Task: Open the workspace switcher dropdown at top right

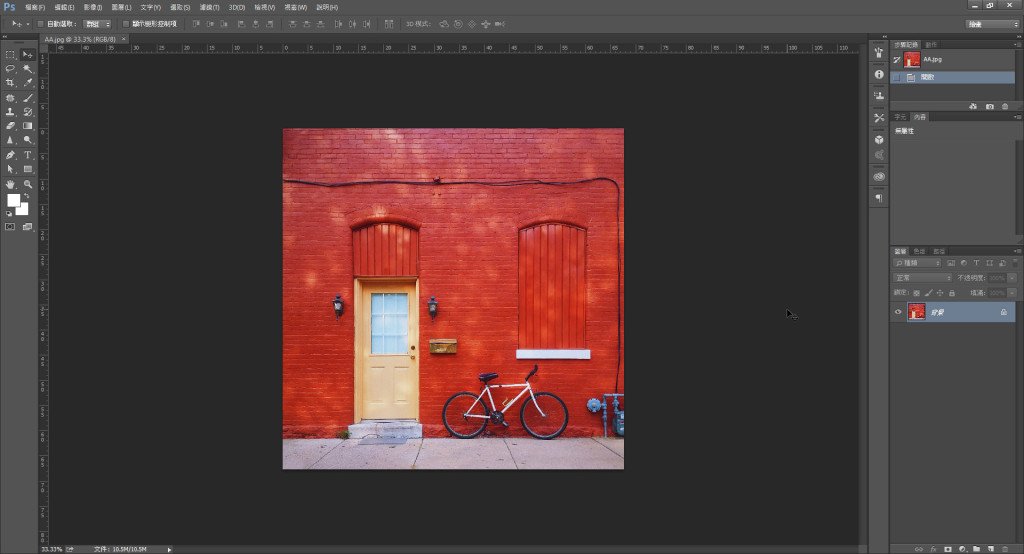Action: coord(992,23)
